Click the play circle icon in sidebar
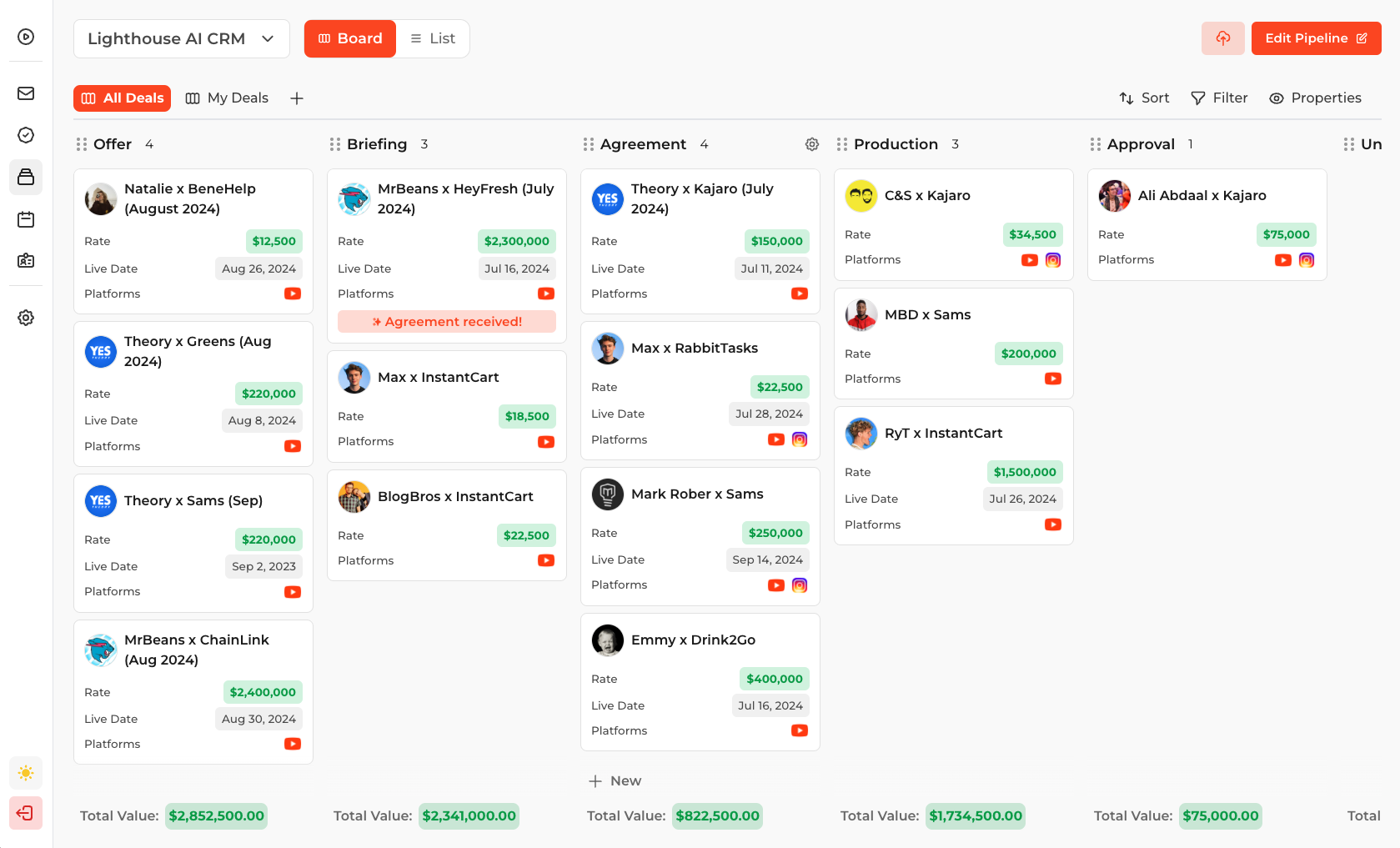Screen dimensions: 1400x848 26,37
